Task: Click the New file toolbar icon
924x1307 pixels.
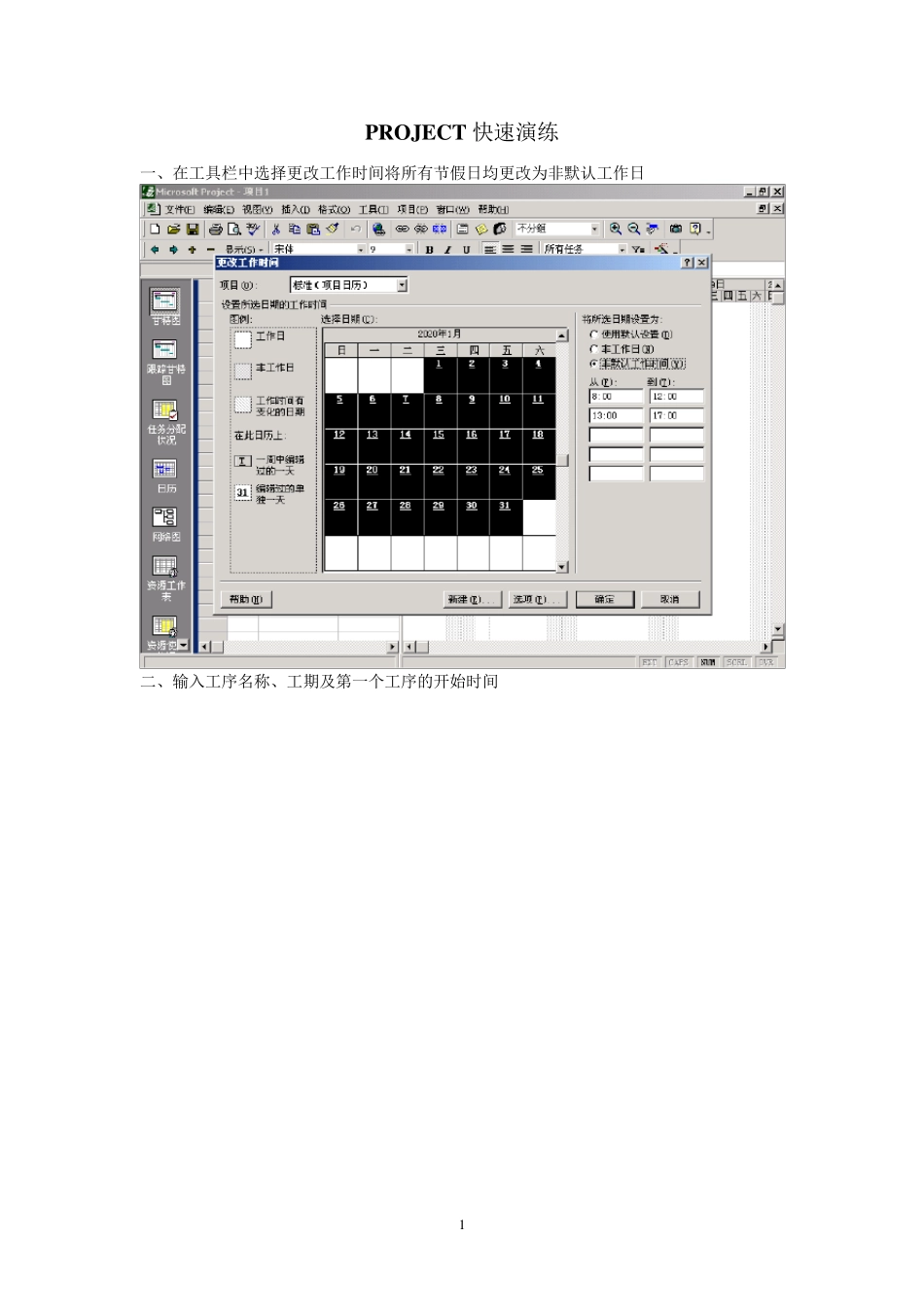Action: pos(155,229)
